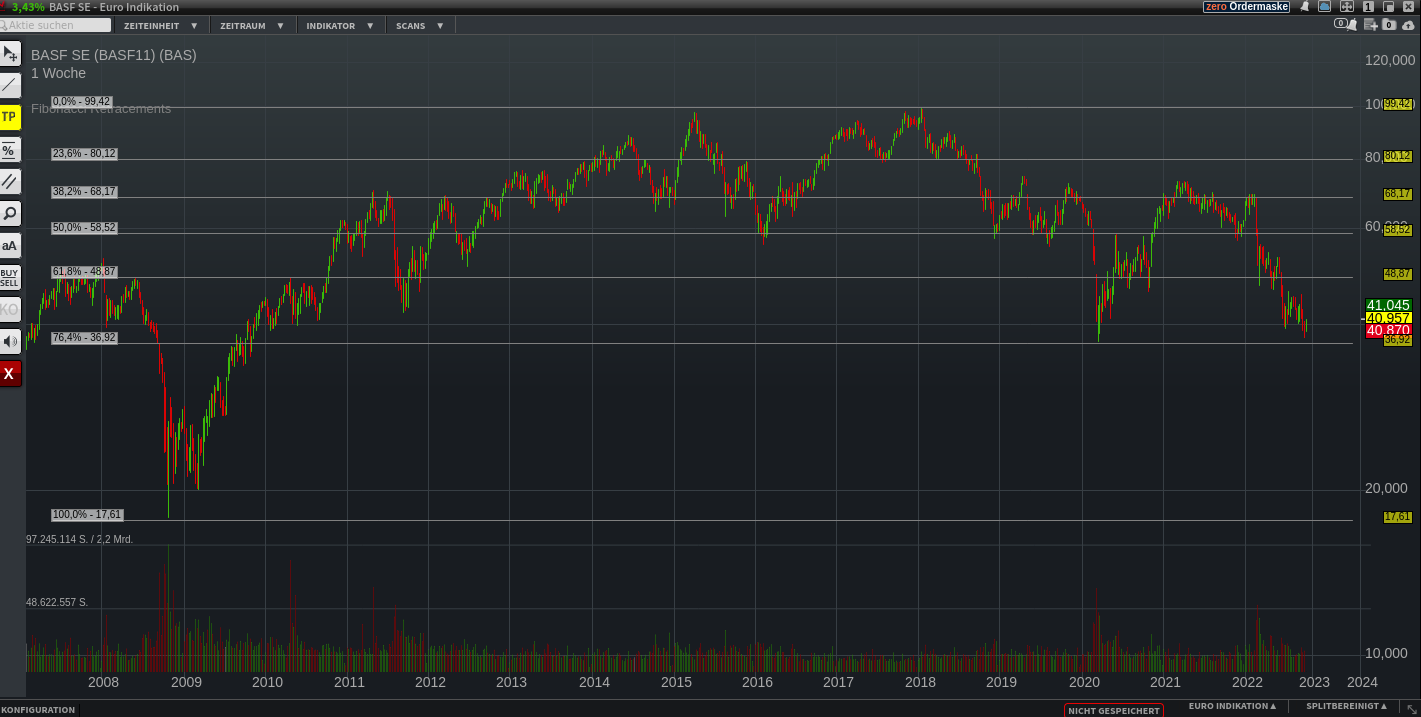Toggle the blue cloud sync button

coord(1324,6)
